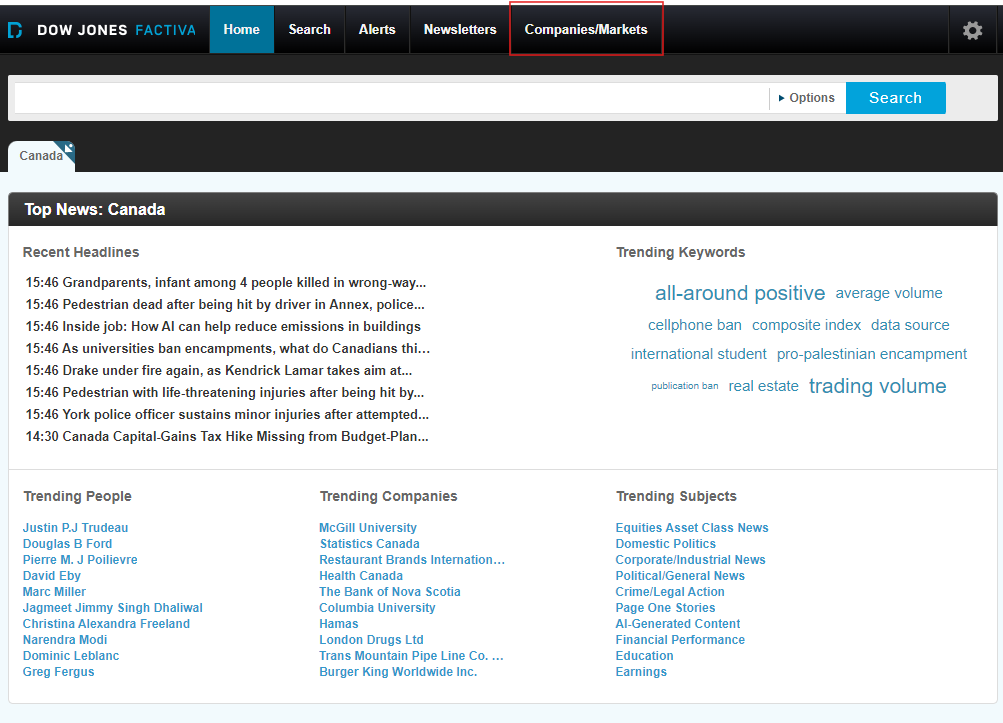Open the settings gear icon
Screen dimensions: 1003x723
[972, 30]
